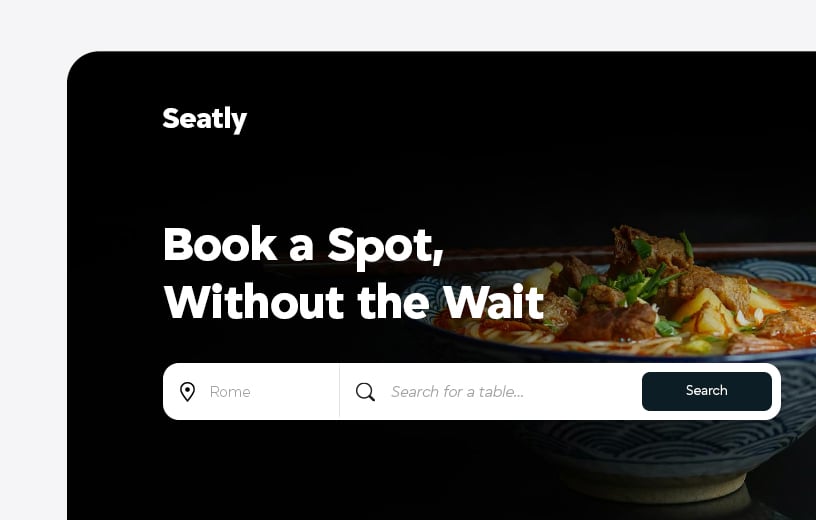Screen dimensions: 816x520
Task: Click the magnifying glass icon
Action: pyautogui.click(x=365, y=392)
